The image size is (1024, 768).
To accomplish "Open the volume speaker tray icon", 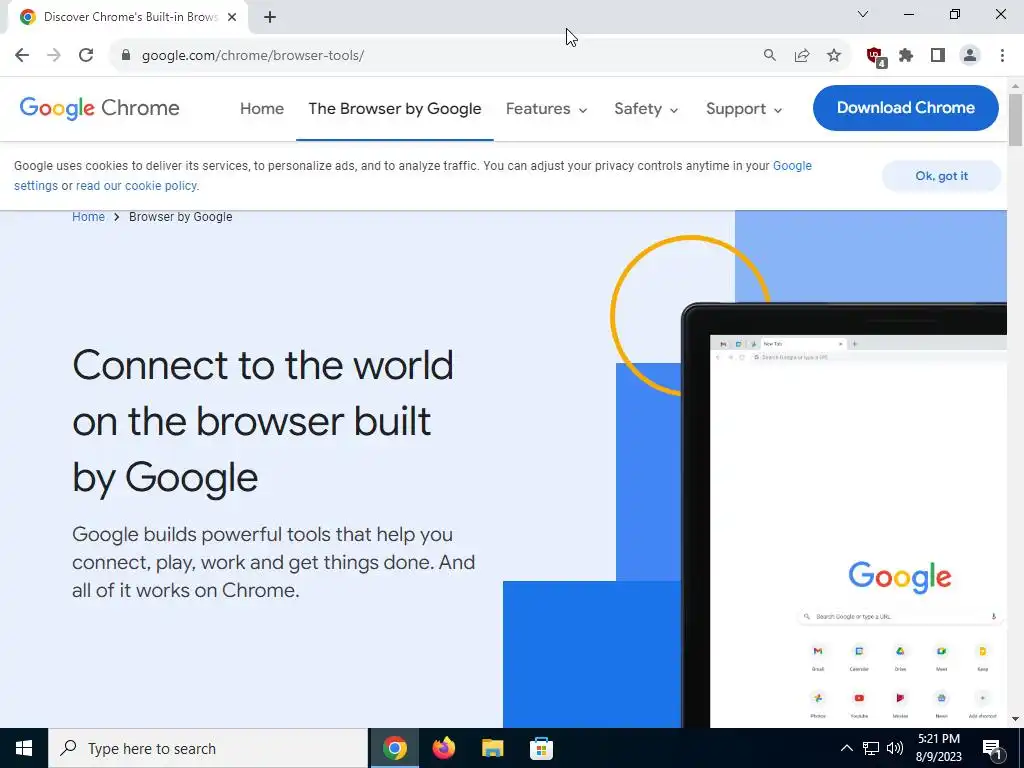I will tap(895, 748).
